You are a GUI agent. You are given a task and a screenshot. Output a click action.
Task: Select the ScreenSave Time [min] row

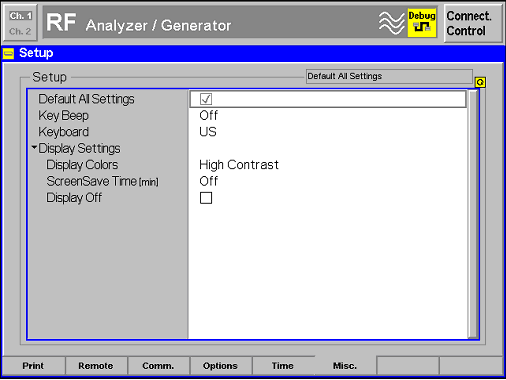tap(247, 181)
